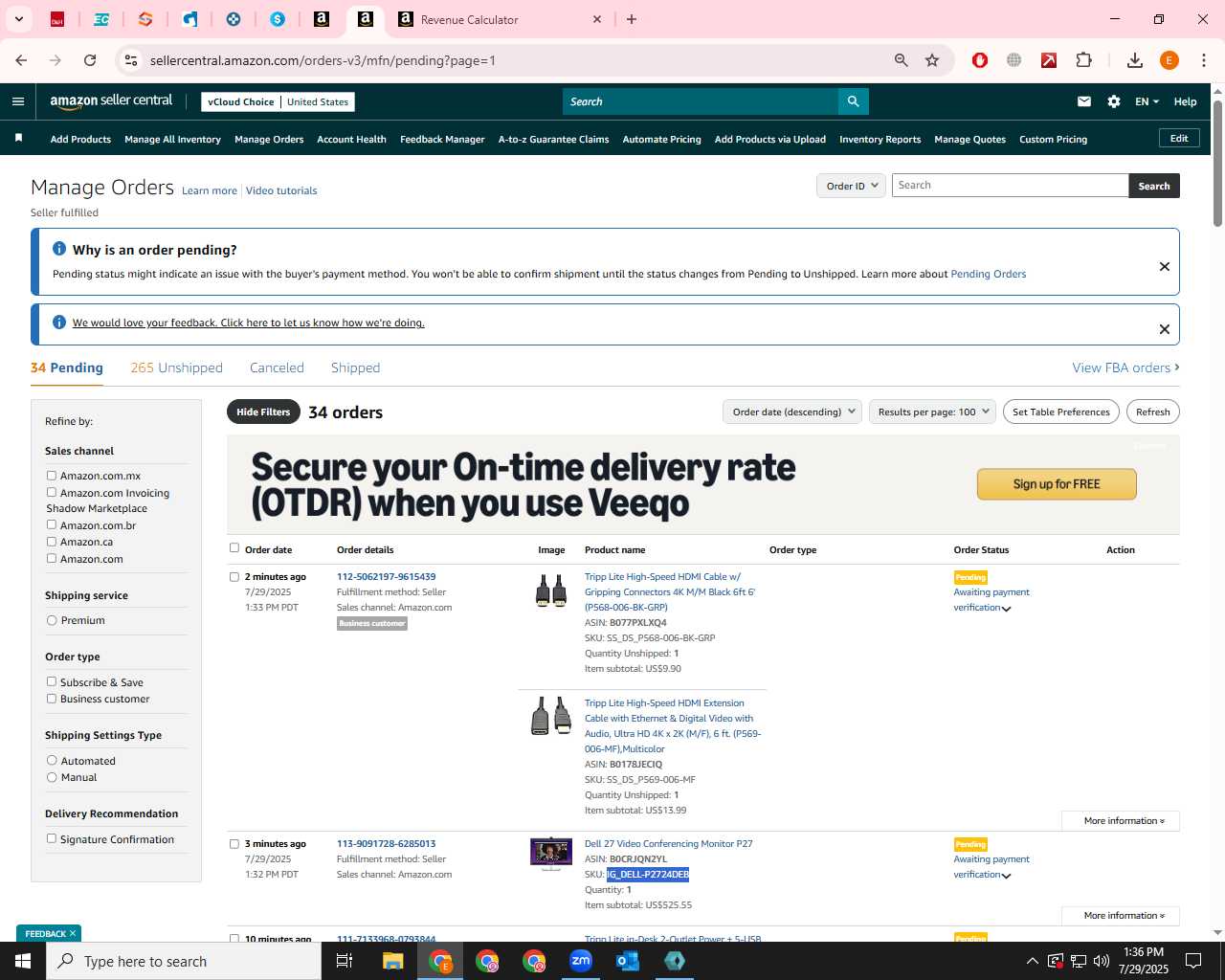
Task: Select the Premium shipping service radio
Action: 52,620
